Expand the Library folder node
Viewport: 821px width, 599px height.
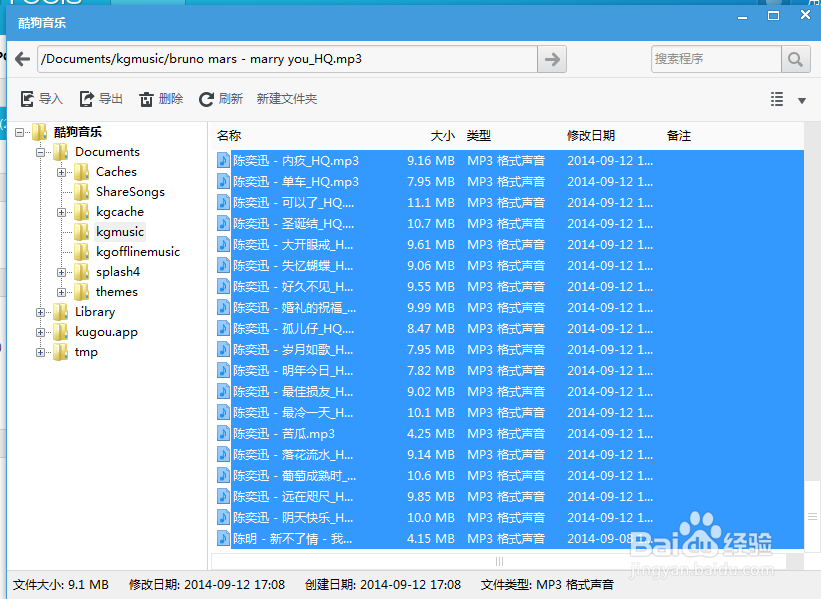40,313
